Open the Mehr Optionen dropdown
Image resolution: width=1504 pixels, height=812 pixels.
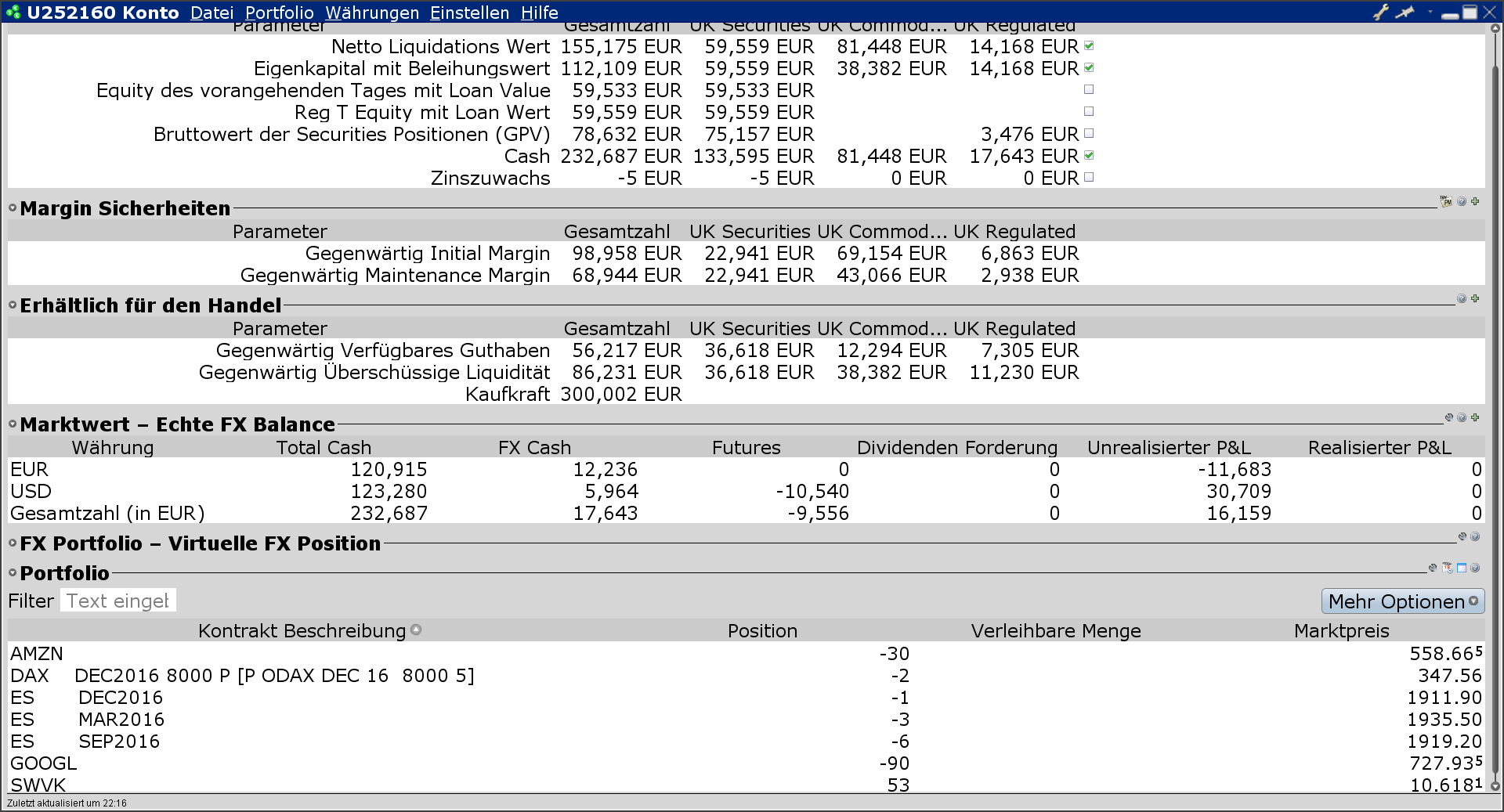[x=1402, y=601]
